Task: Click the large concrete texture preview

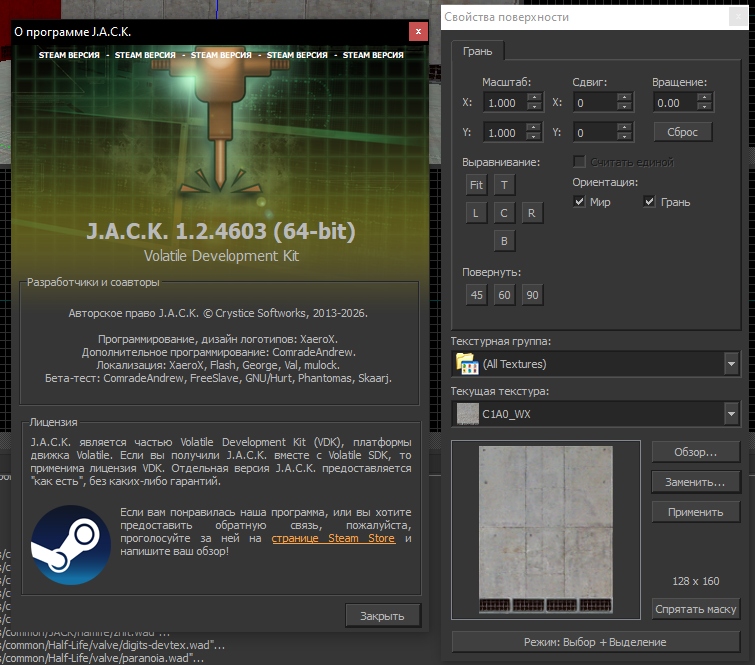Action: click(546, 530)
